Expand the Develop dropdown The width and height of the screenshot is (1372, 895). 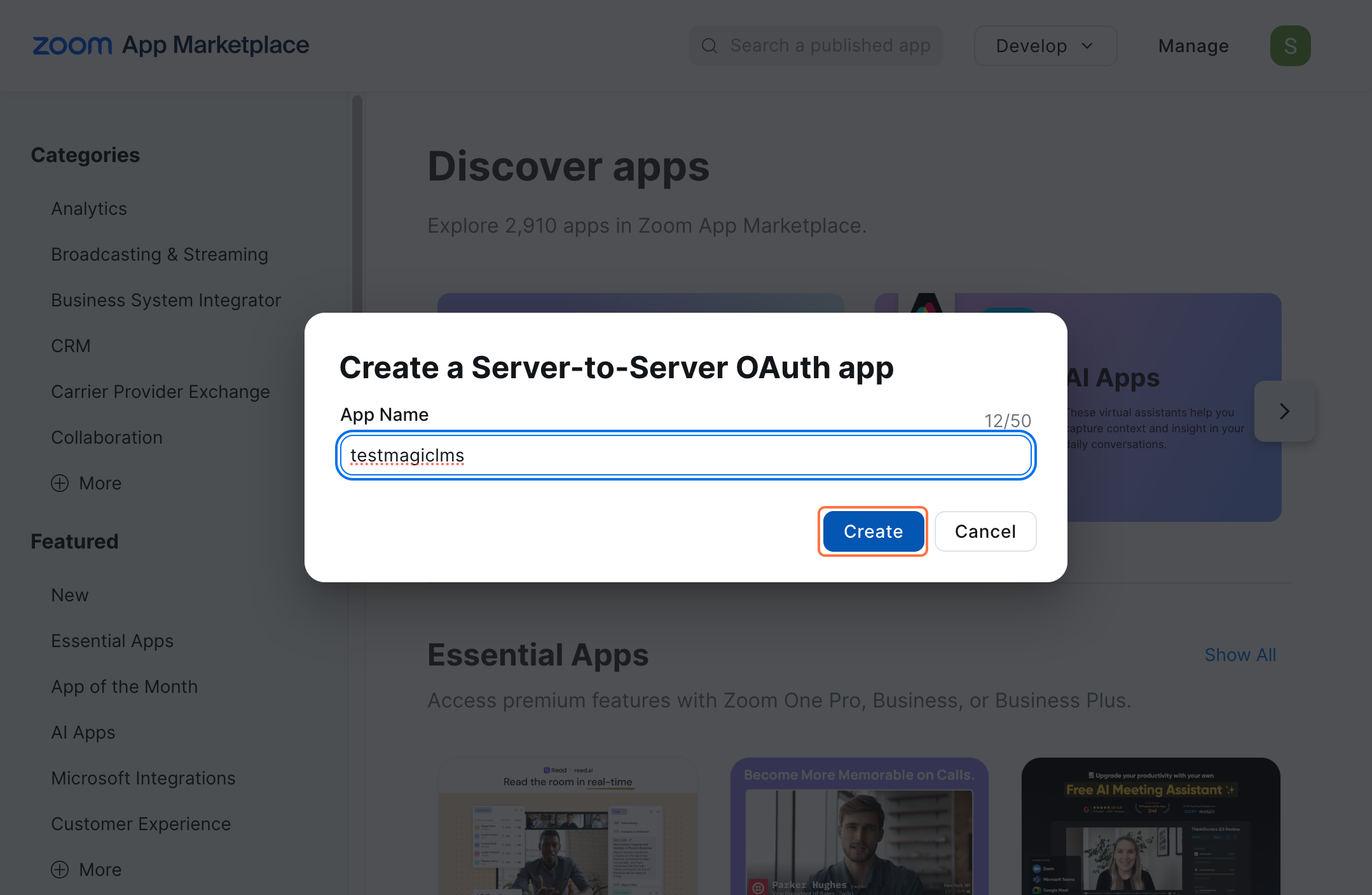pyautogui.click(x=1045, y=46)
